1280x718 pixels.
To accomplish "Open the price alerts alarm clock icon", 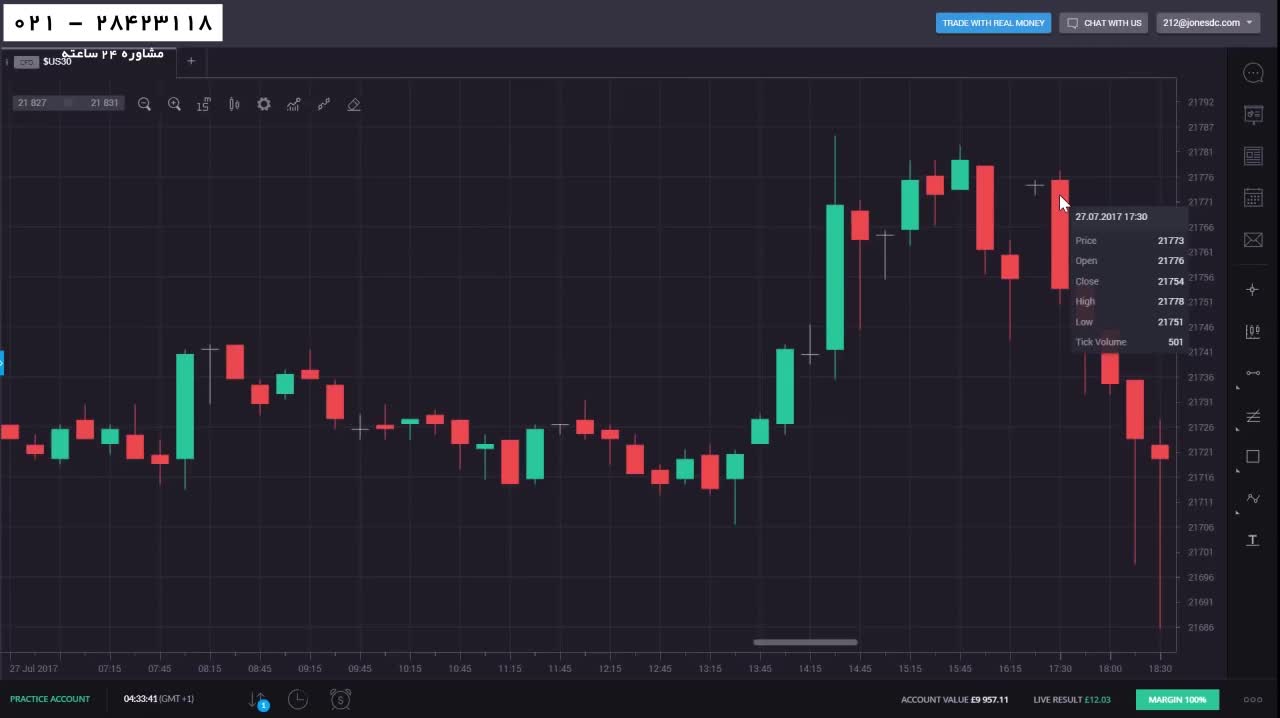I will pyautogui.click(x=340, y=700).
